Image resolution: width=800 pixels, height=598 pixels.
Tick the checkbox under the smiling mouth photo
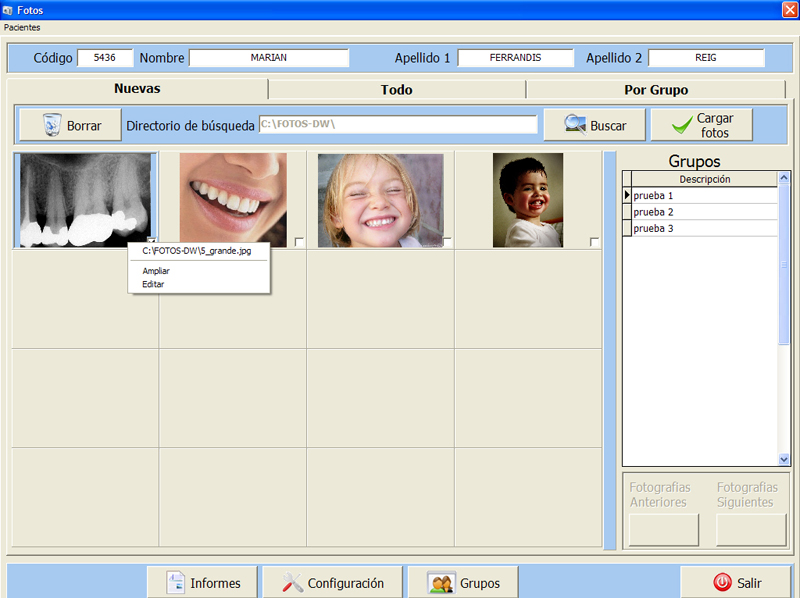click(300, 242)
